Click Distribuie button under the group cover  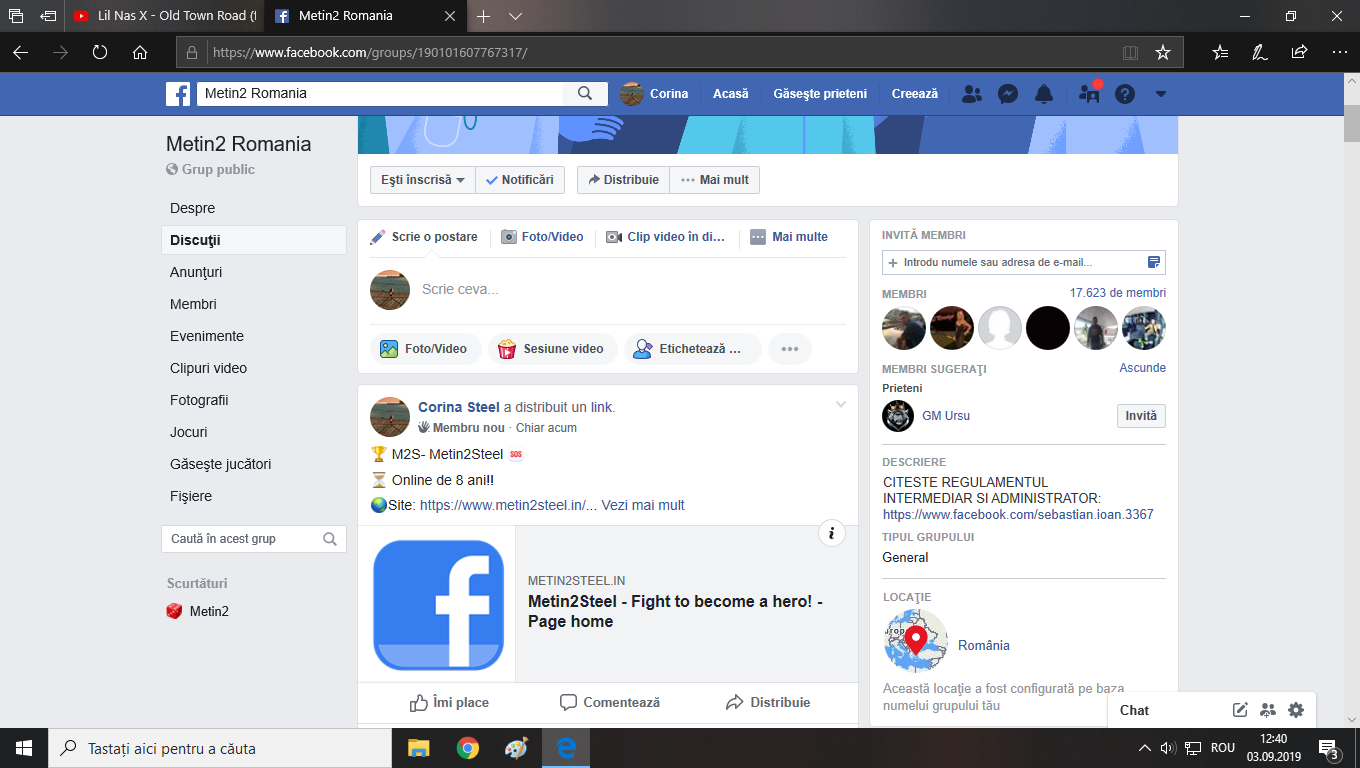pyautogui.click(x=623, y=180)
